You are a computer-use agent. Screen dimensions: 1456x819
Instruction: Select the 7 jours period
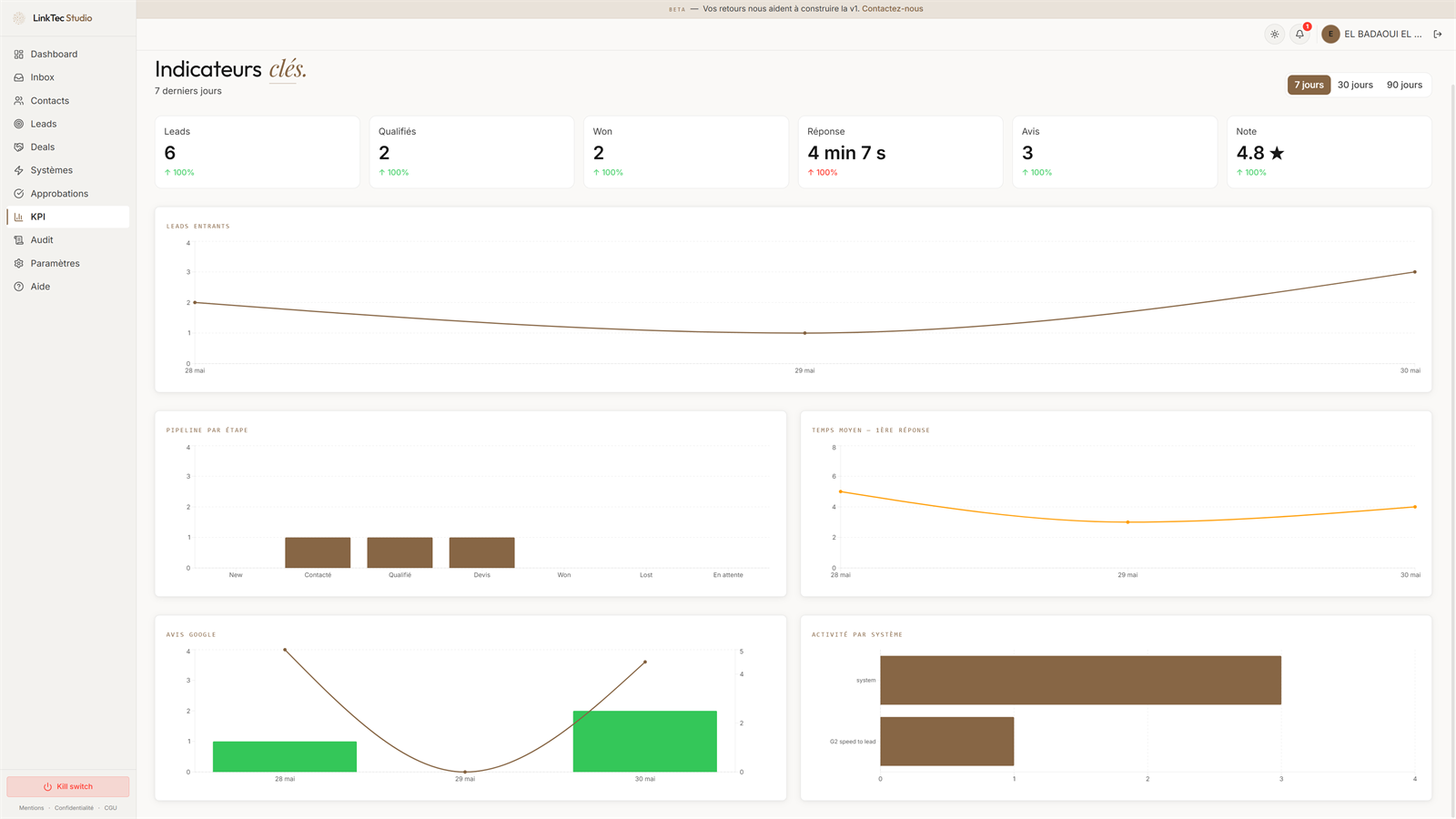[x=1309, y=85]
